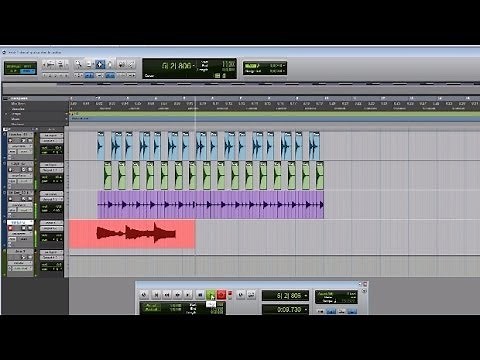This screenshot has width=480, height=360.
Task: Select the red recorded audio clip
Action: (x=132, y=234)
